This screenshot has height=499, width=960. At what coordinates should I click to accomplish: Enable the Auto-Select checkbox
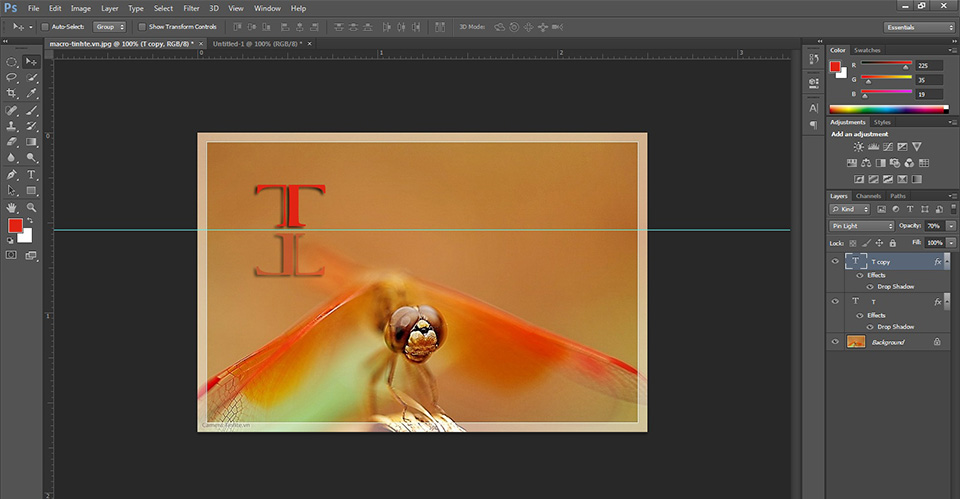[45, 27]
